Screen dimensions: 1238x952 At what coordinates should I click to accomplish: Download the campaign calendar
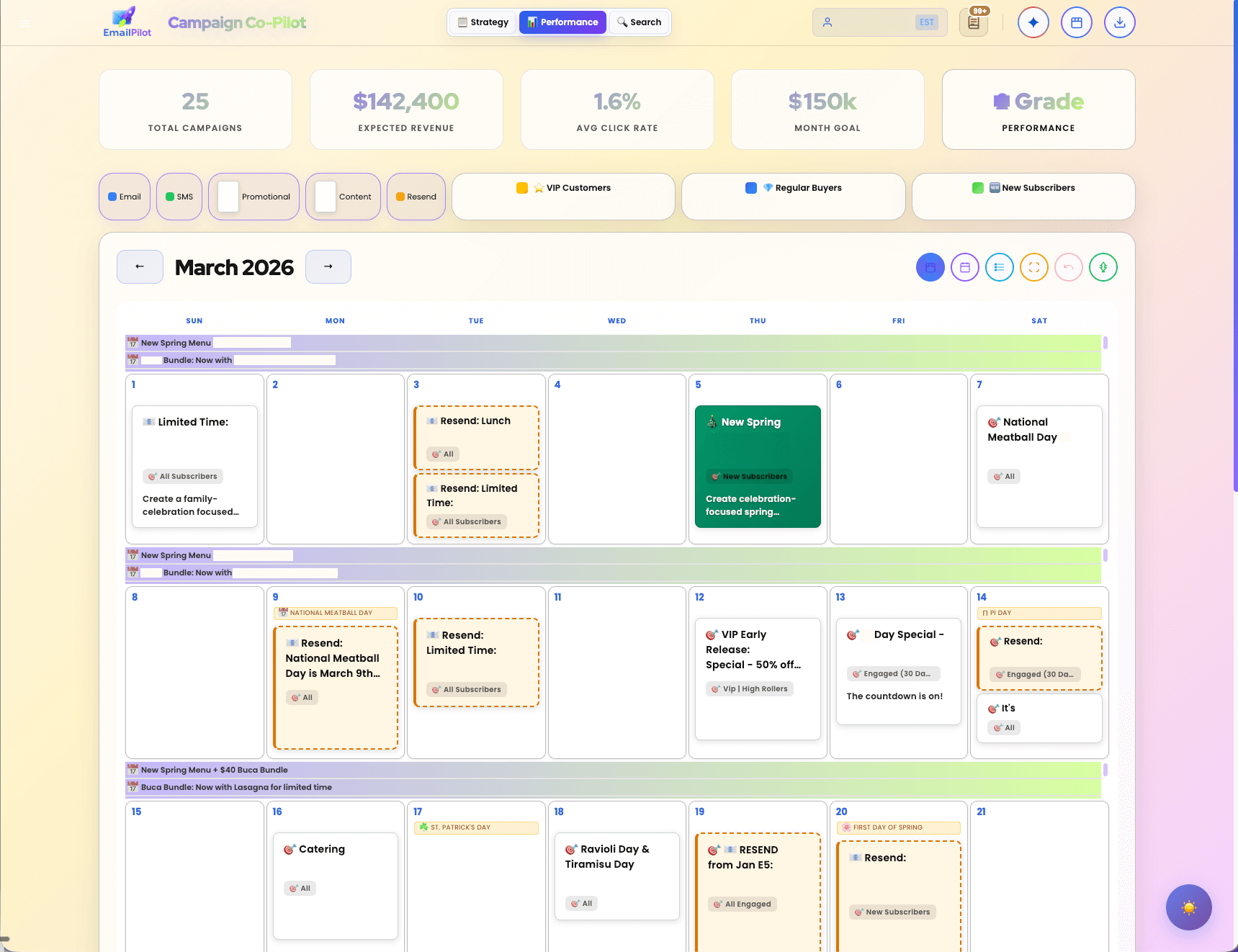click(x=1120, y=22)
